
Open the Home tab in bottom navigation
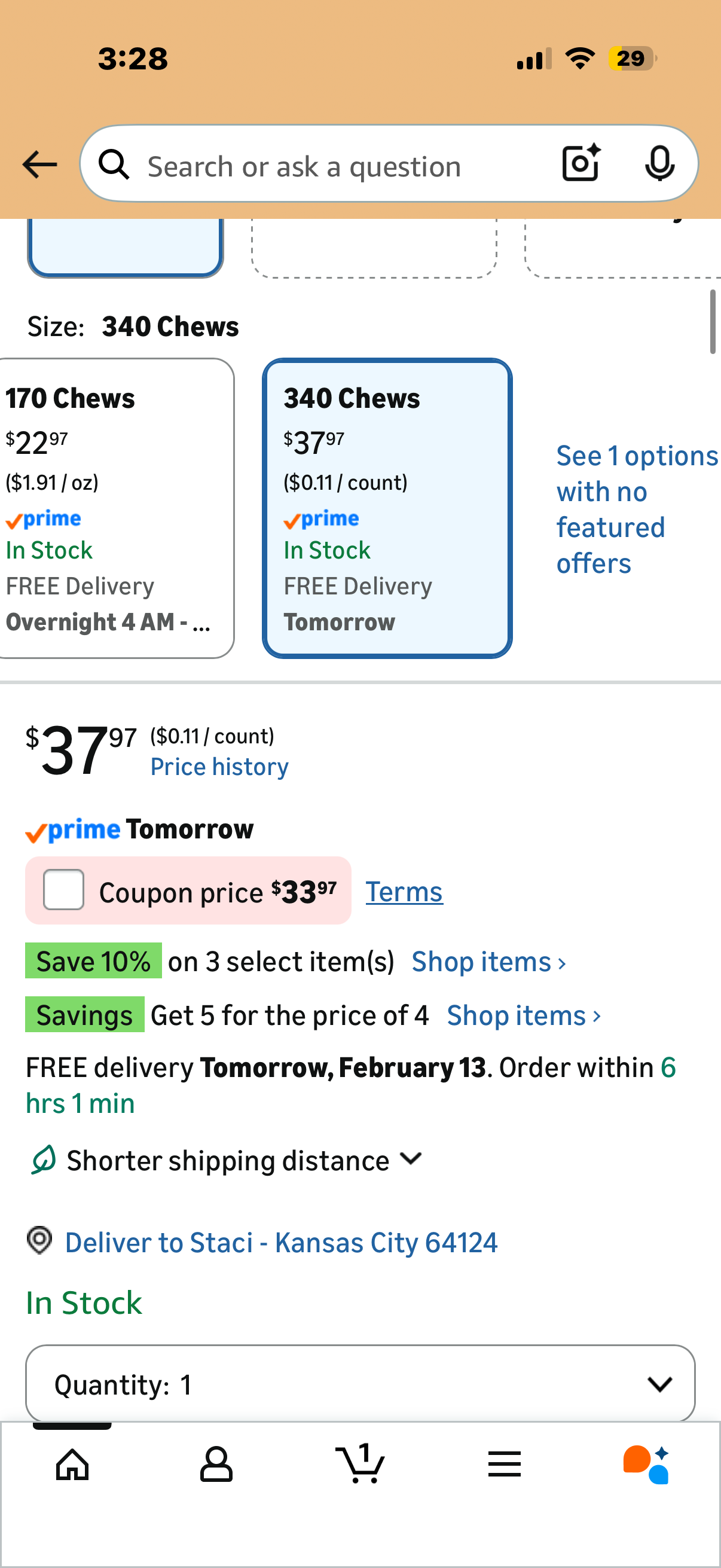[72, 1463]
